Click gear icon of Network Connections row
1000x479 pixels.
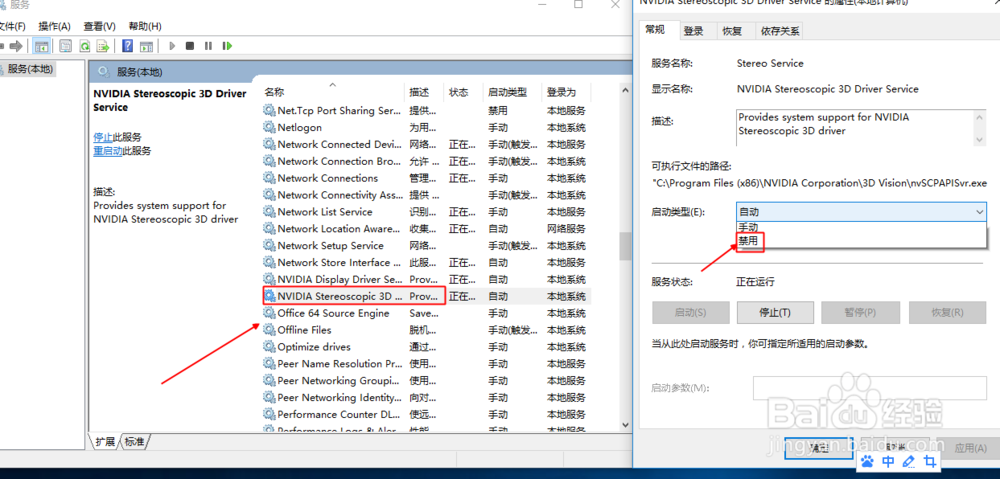tap(269, 178)
